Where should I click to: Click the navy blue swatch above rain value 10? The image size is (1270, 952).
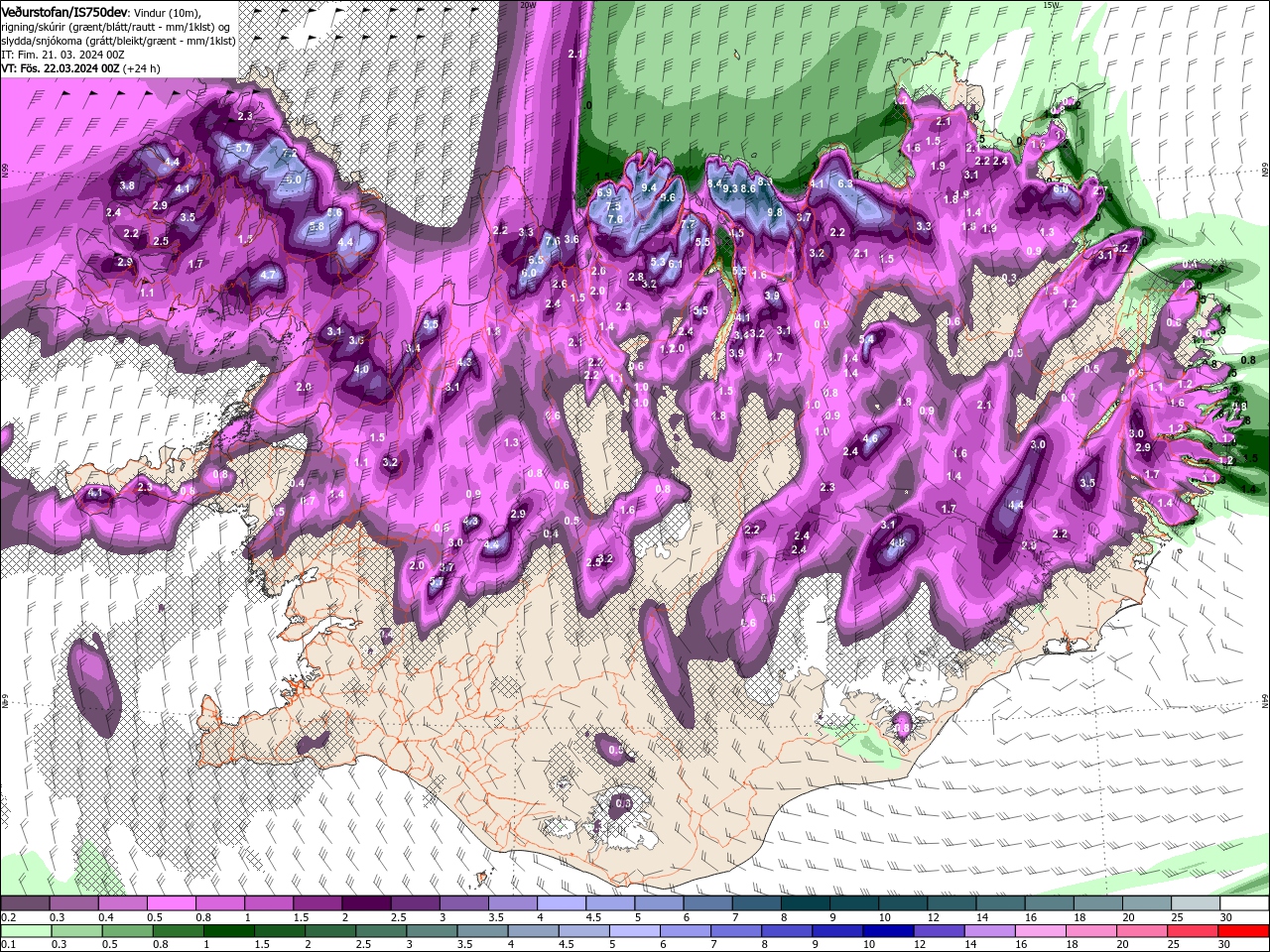[x=887, y=931]
